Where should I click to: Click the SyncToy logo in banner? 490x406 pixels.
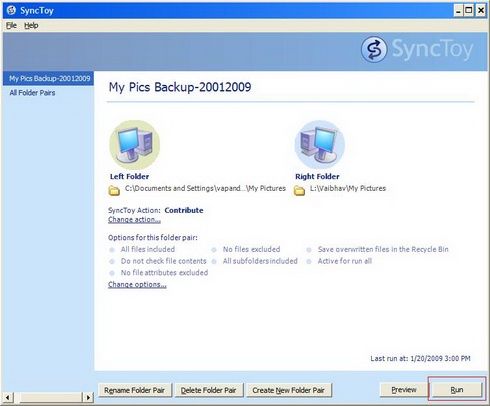pyautogui.click(x=417, y=50)
